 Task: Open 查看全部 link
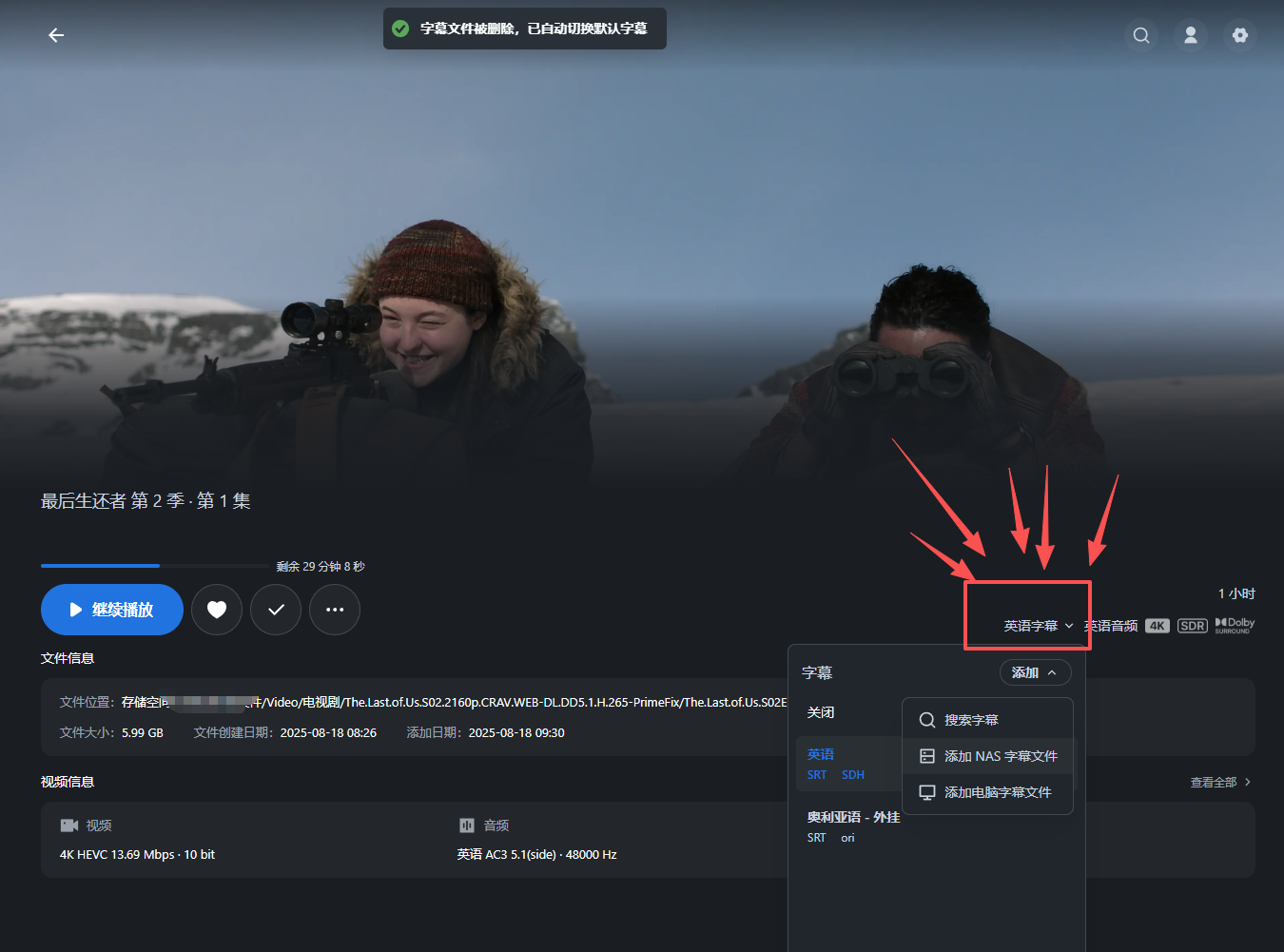1220,783
